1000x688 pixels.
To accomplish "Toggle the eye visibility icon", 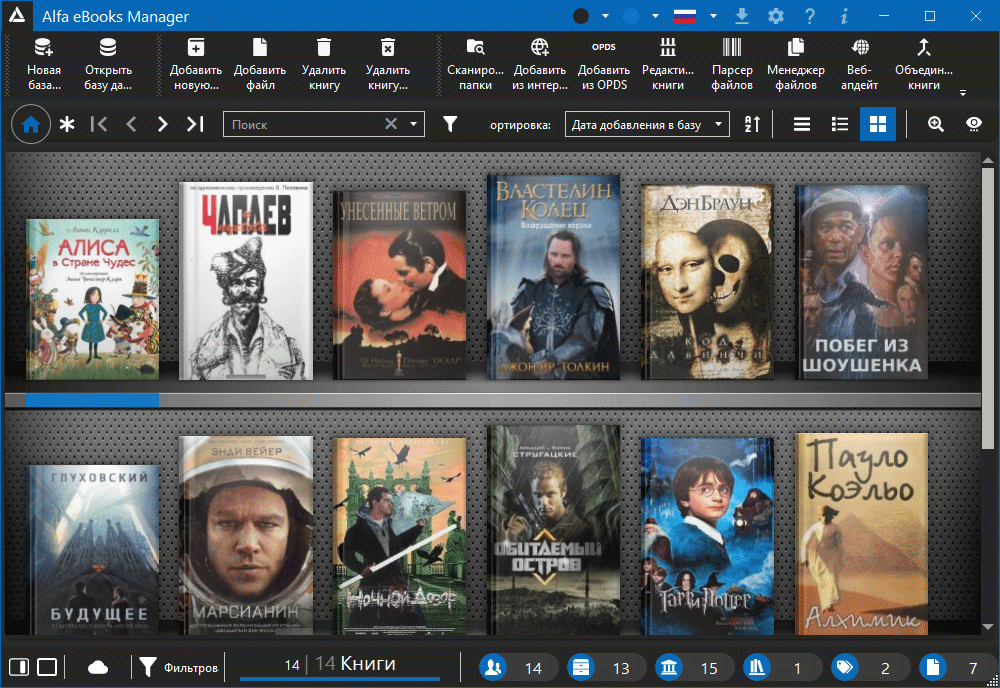I will coord(974,124).
